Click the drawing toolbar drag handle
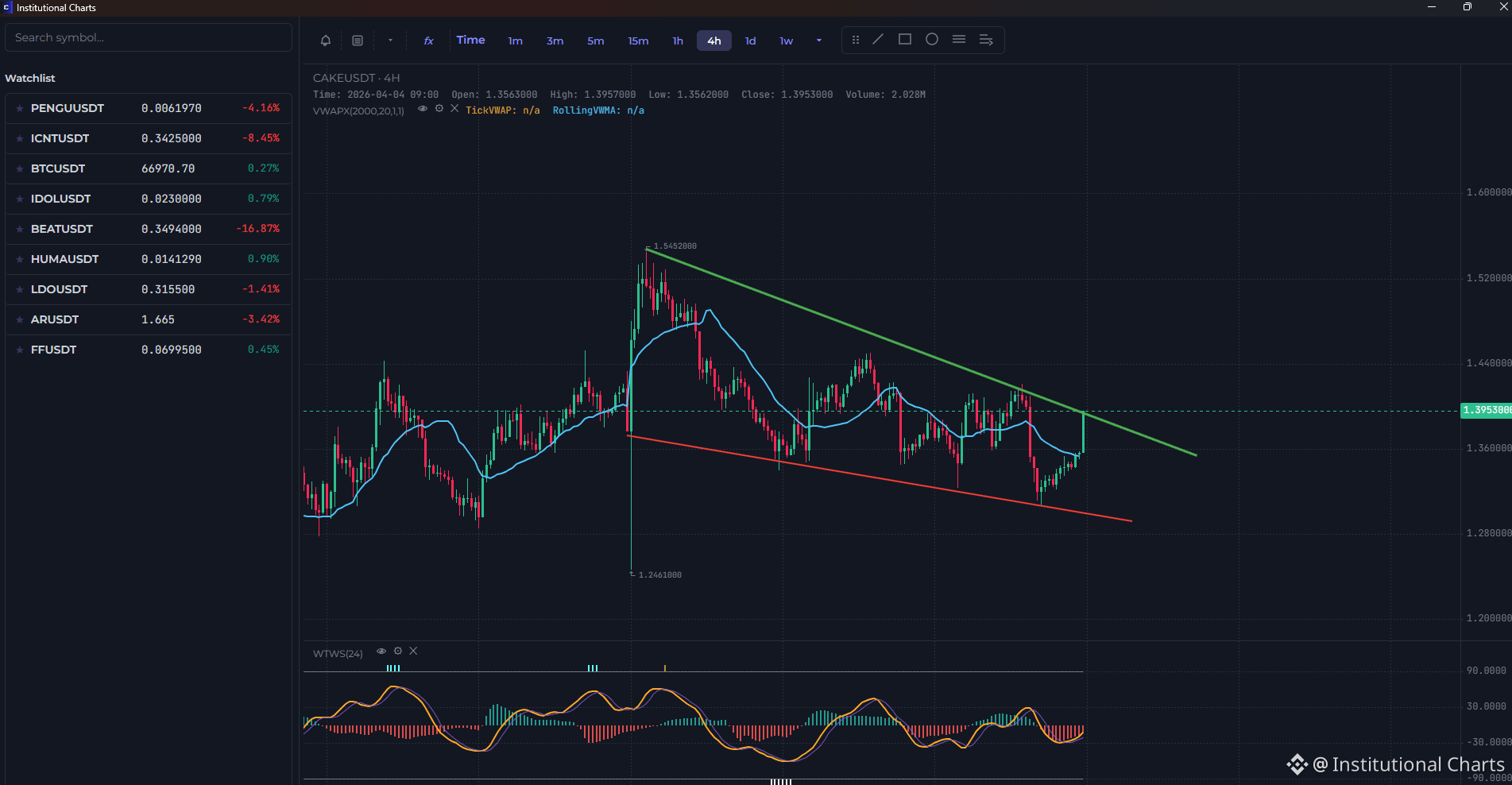The image size is (1512, 785). coord(856,40)
